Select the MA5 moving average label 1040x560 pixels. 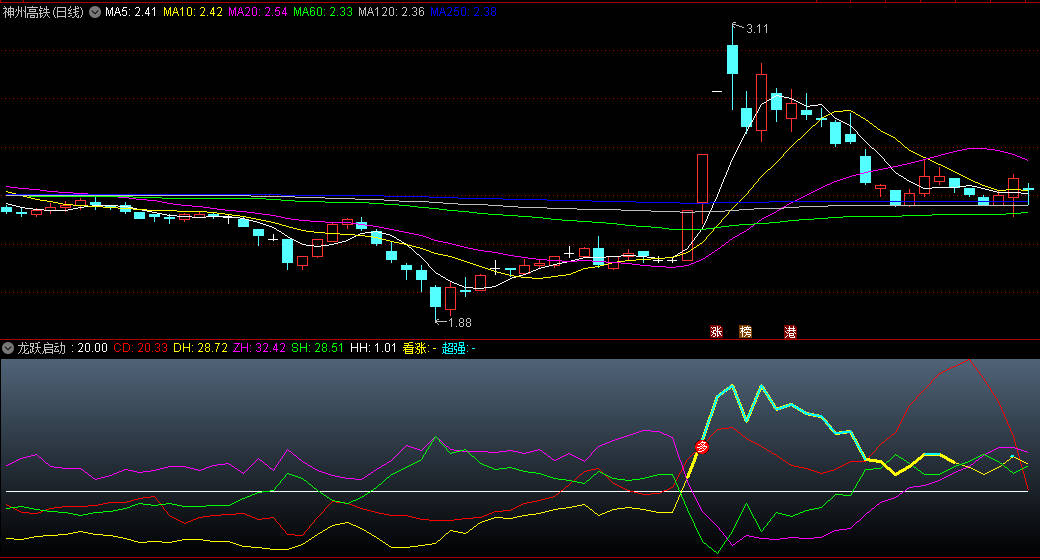tap(131, 12)
